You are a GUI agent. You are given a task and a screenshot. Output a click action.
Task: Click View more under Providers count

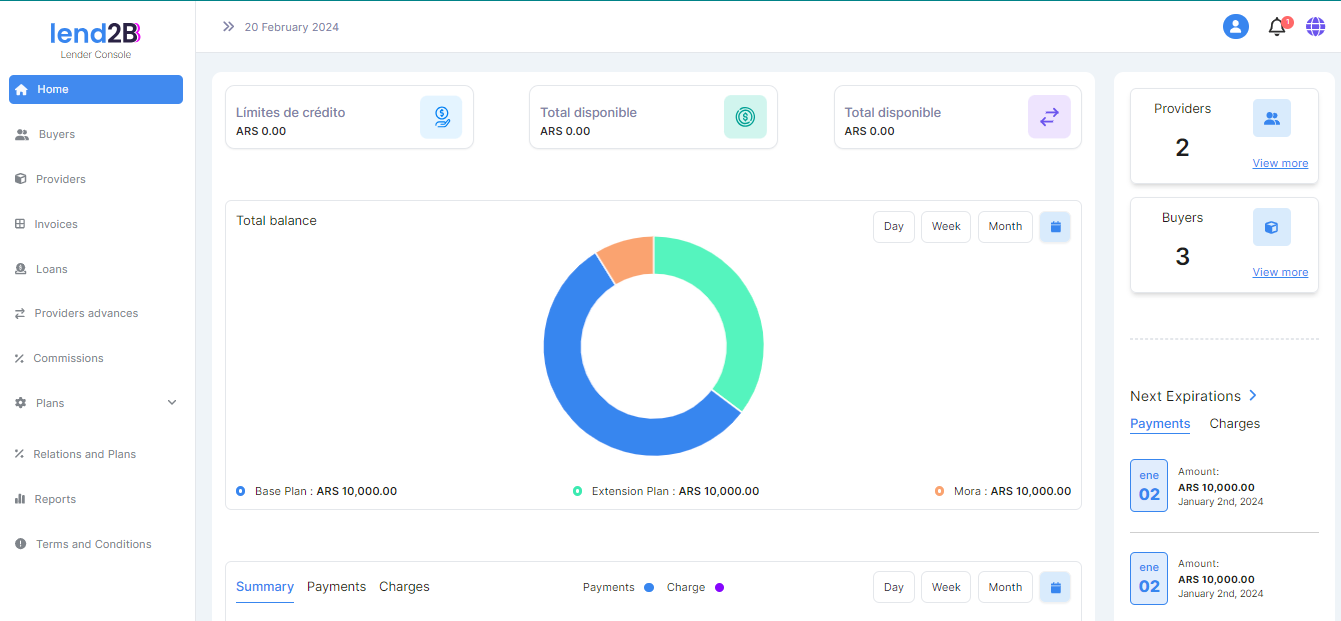pos(1280,163)
